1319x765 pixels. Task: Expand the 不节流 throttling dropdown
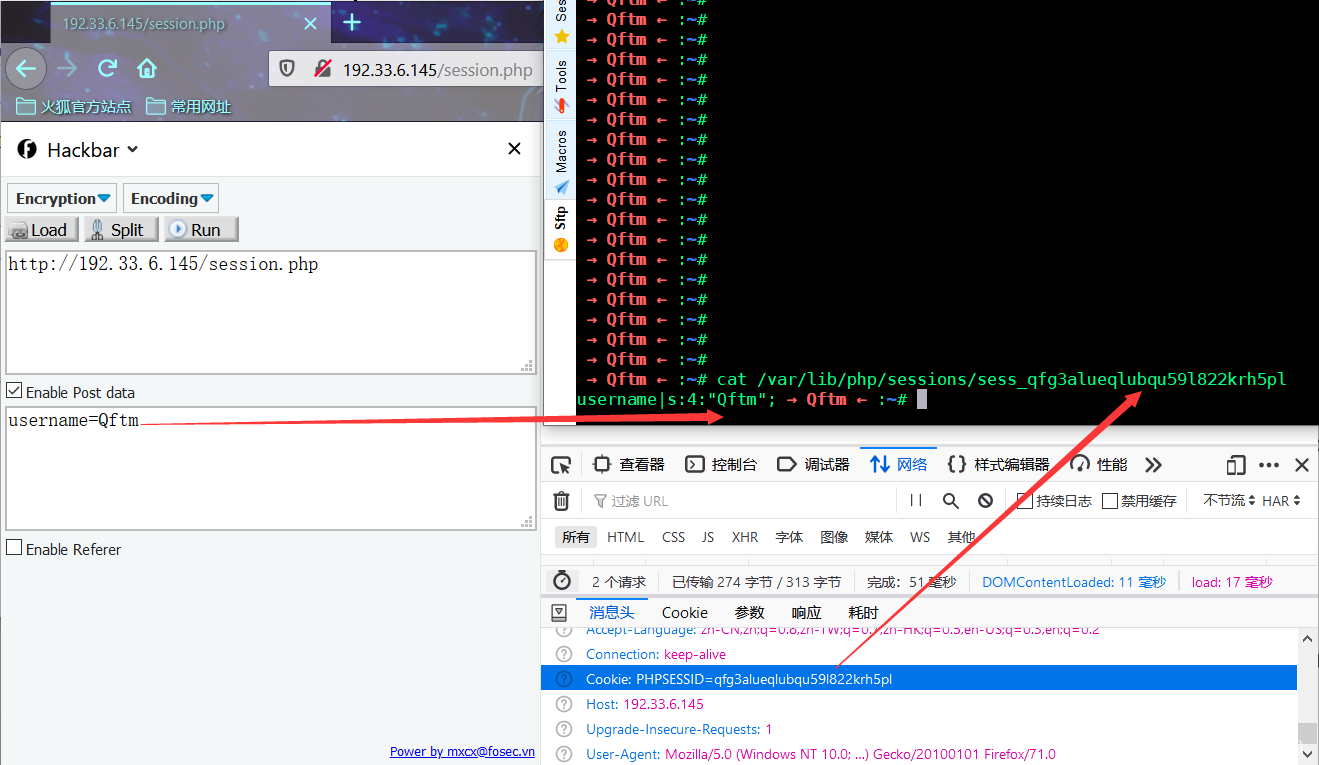tap(1229, 501)
